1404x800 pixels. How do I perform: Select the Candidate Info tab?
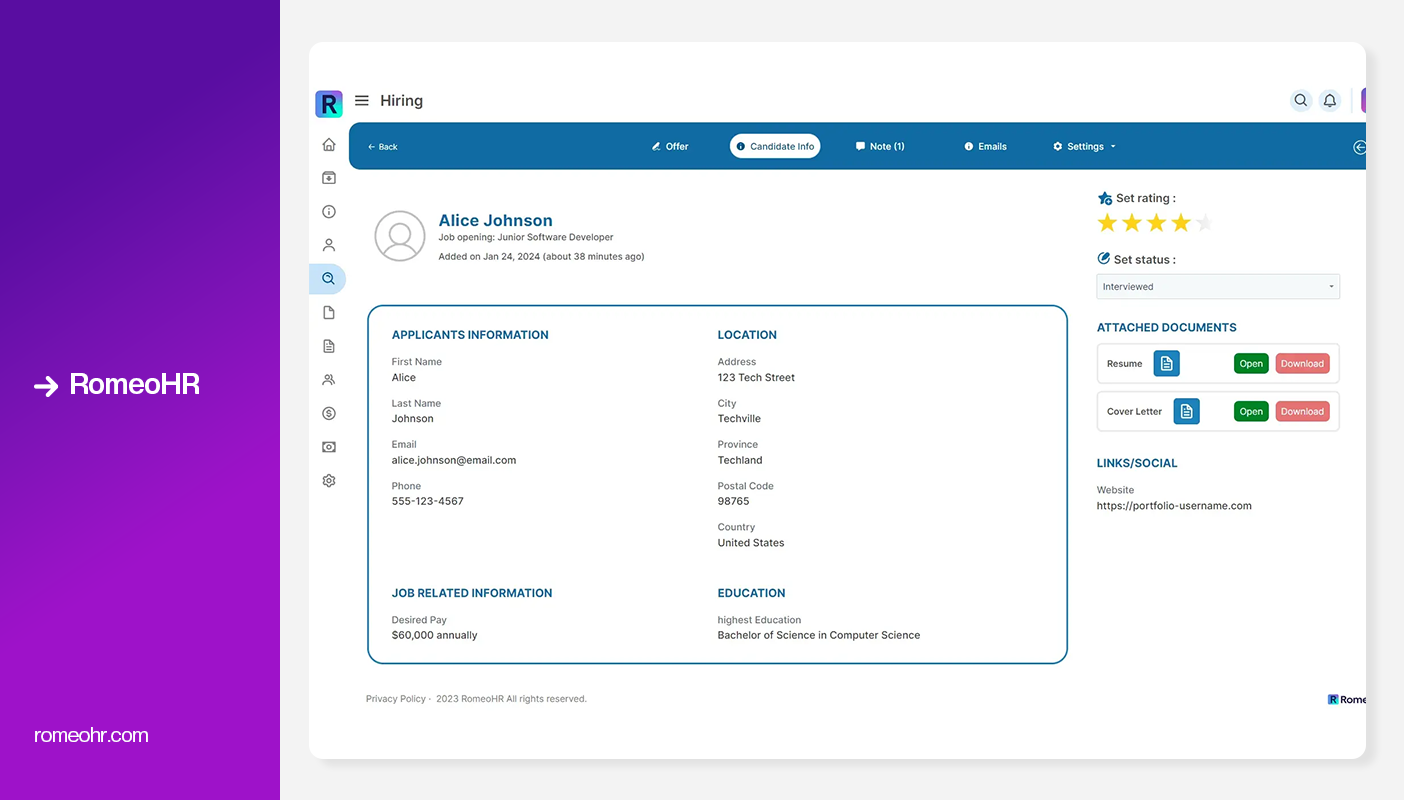click(x=775, y=146)
